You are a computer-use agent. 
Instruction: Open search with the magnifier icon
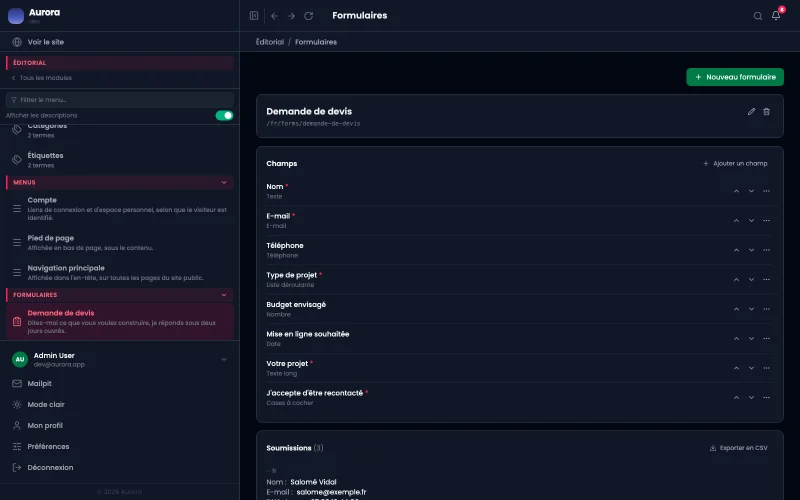[x=758, y=16]
